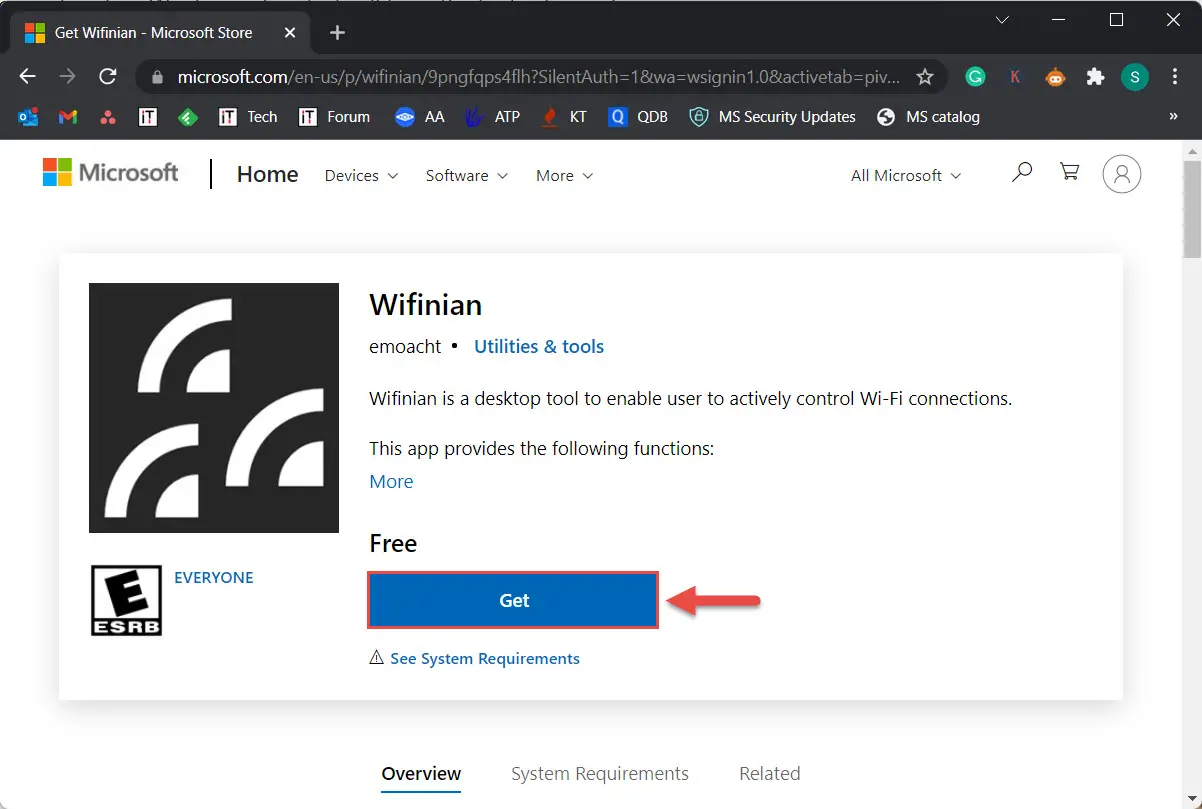1202x809 pixels.
Task: Reload the page with refresh icon
Action: 108,77
